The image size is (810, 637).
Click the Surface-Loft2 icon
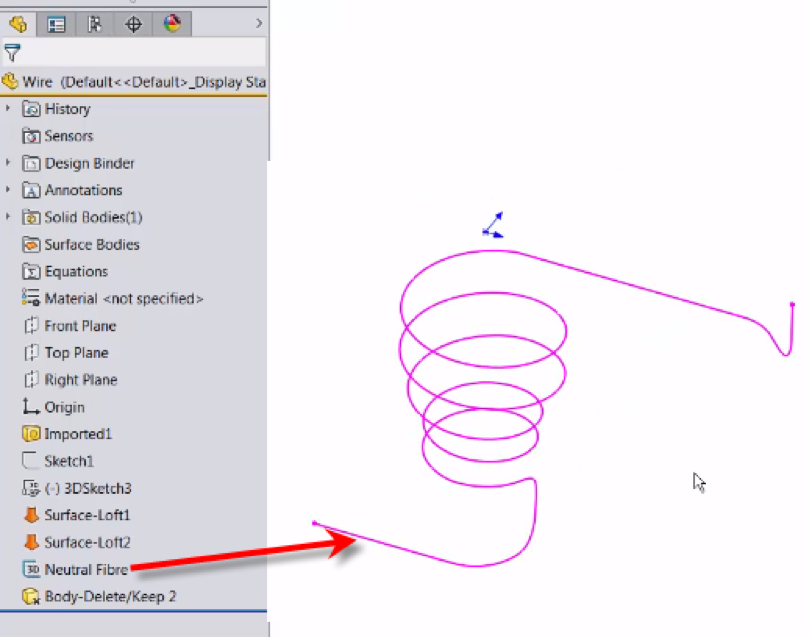click(x=31, y=542)
